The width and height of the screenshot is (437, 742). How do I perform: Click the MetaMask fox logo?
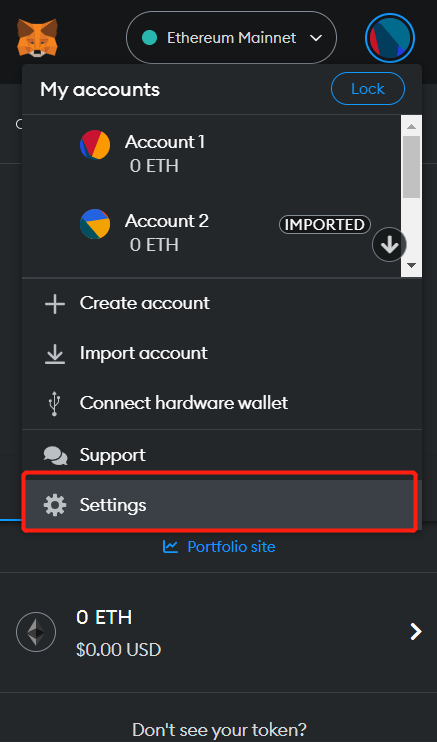37,37
